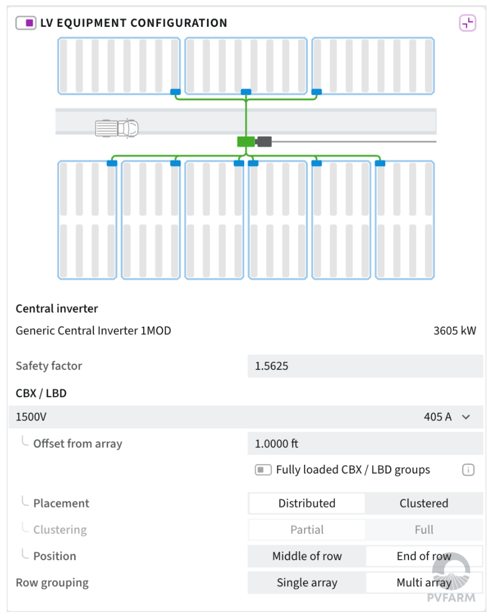The height and width of the screenshot is (616, 494).
Task: Click the truck icon on the road
Action: click(117, 128)
